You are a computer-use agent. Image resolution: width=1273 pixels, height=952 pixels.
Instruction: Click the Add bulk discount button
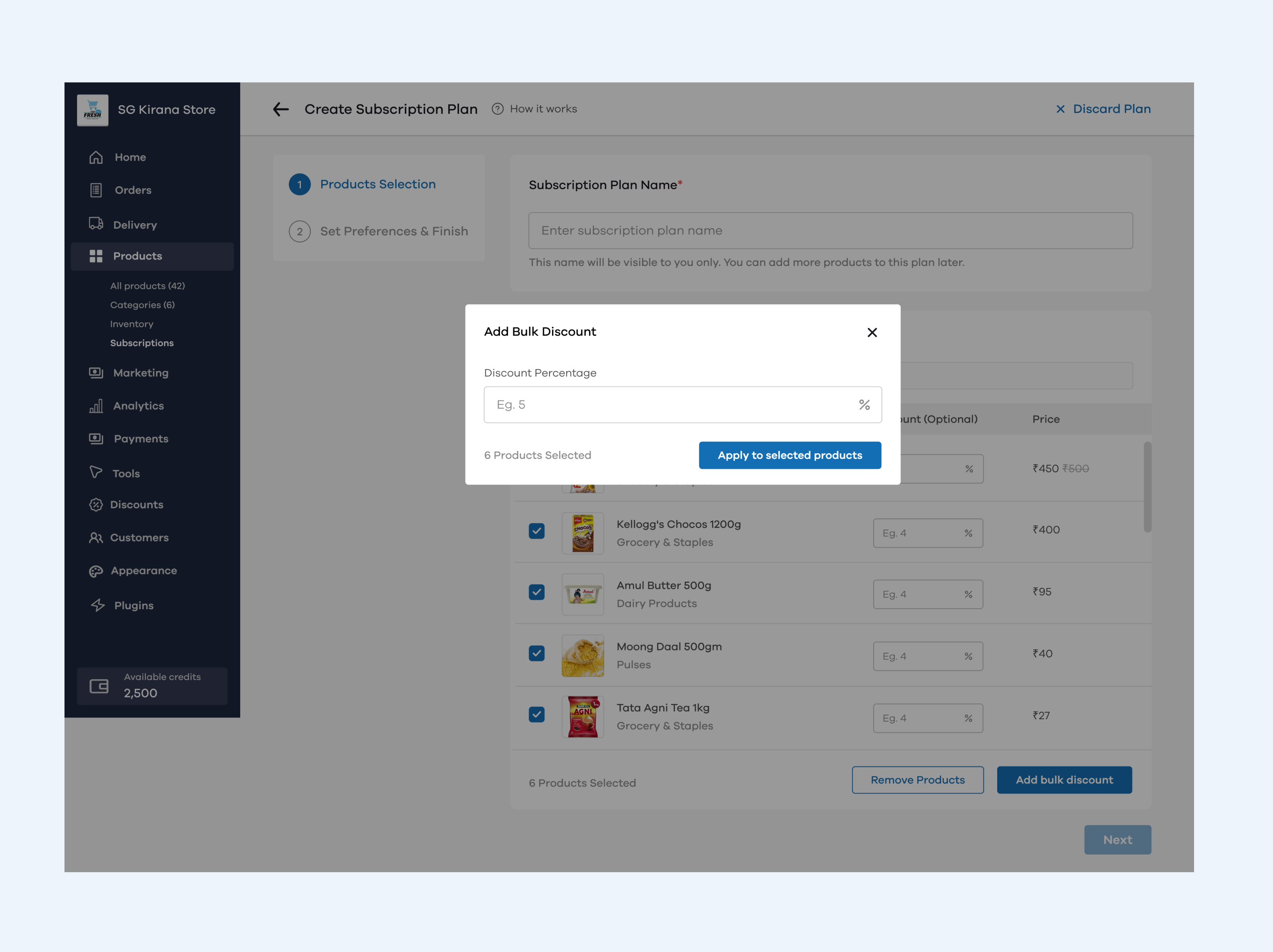(1064, 780)
